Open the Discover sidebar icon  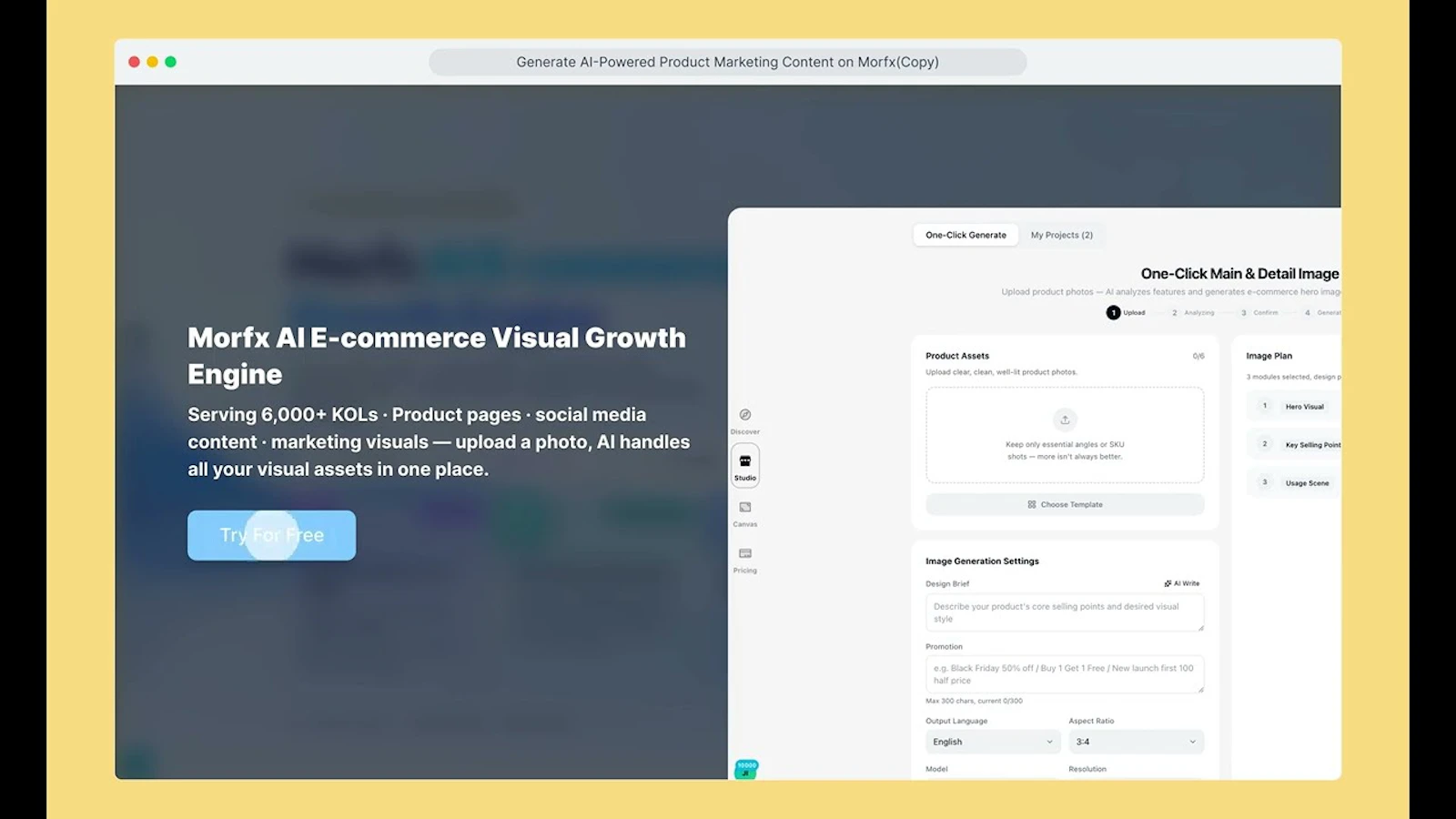pyautogui.click(x=745, y=415)
